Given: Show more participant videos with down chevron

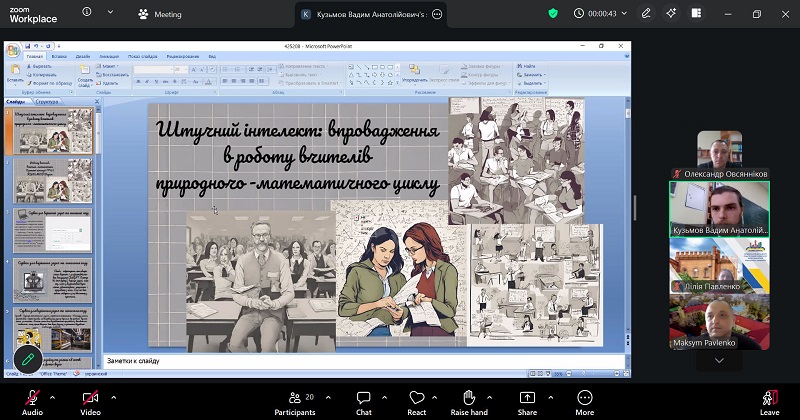Looking at the screenshot, I should tap(719, 360).
